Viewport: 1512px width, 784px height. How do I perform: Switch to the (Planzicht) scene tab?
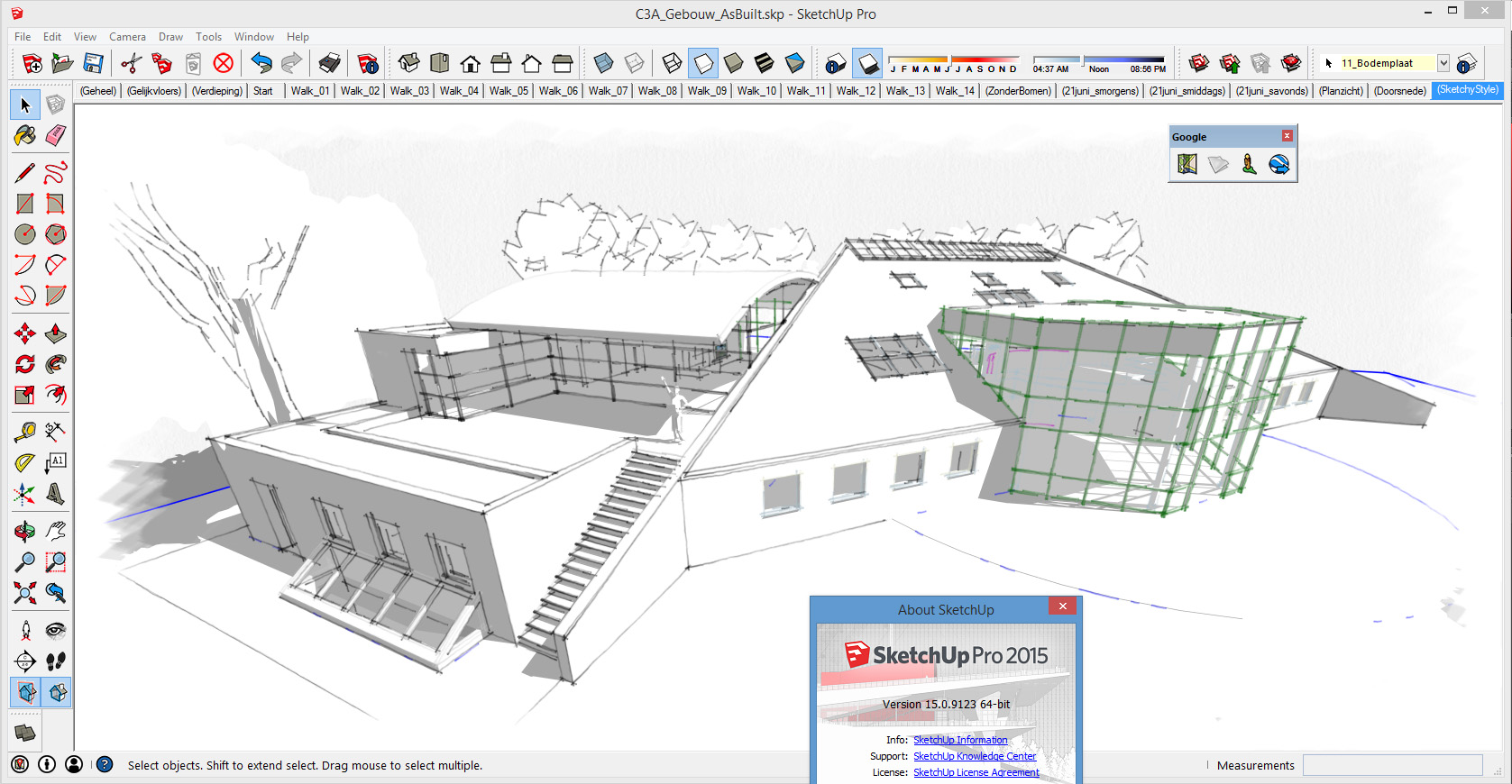pyautogui.click(x=1342, y=91)
